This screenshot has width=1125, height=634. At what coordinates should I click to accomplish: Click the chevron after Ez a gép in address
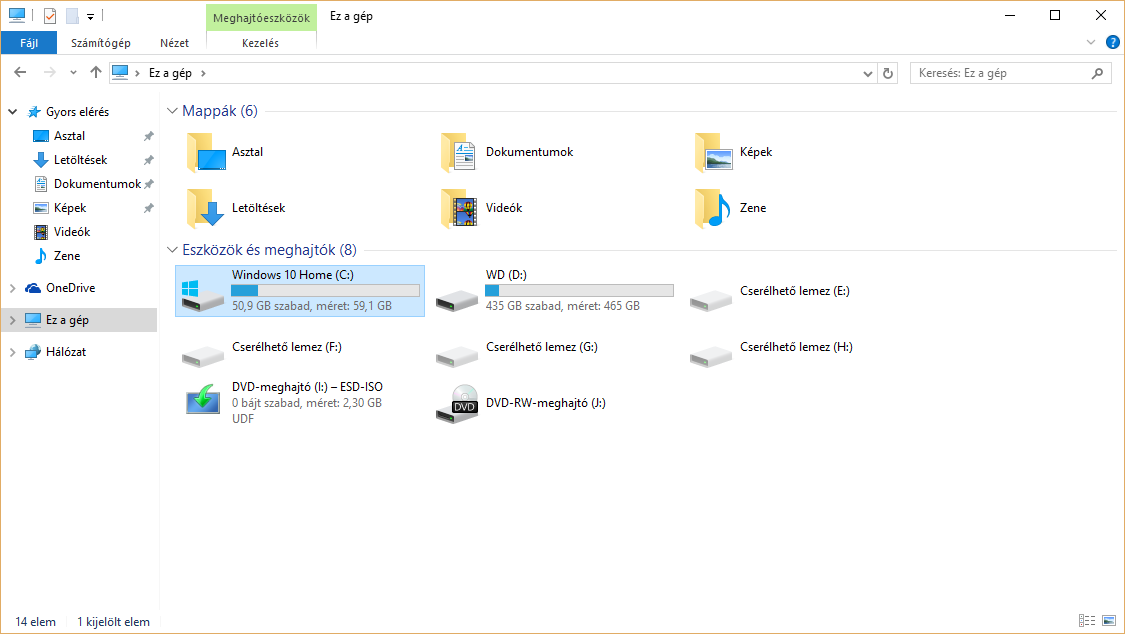tap(204, 73)
